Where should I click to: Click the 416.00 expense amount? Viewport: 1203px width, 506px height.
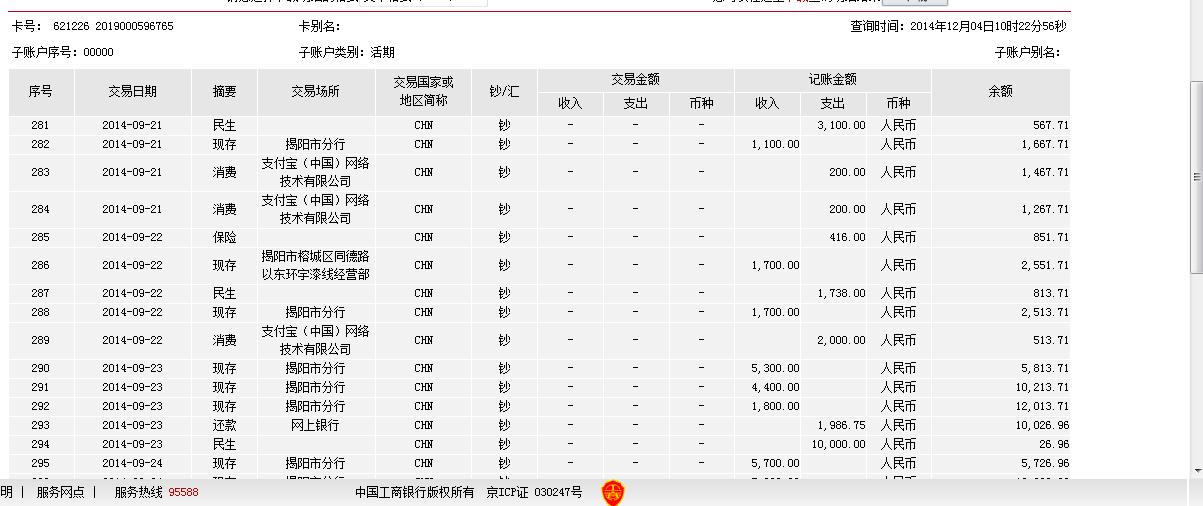(847, 237)
